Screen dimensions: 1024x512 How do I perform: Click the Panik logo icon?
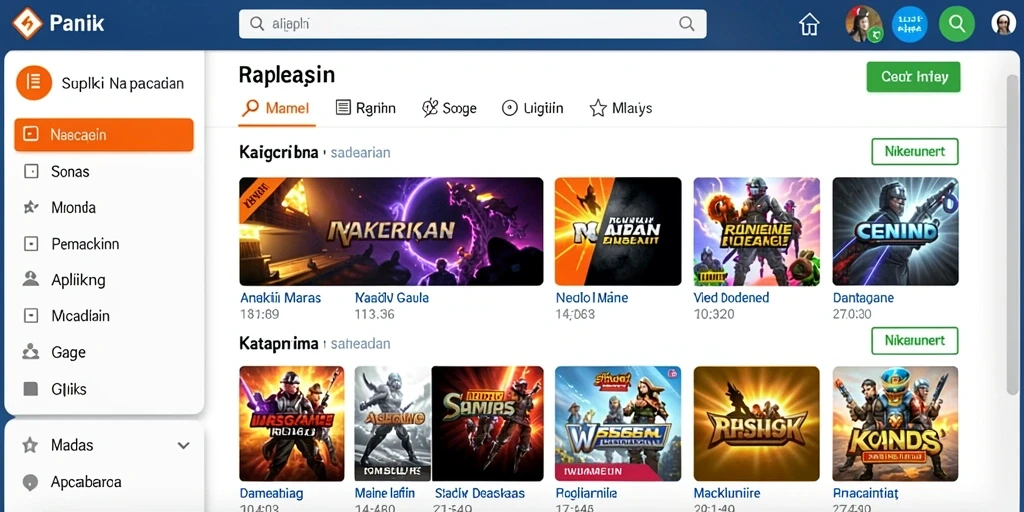click(x=27, y=24)
